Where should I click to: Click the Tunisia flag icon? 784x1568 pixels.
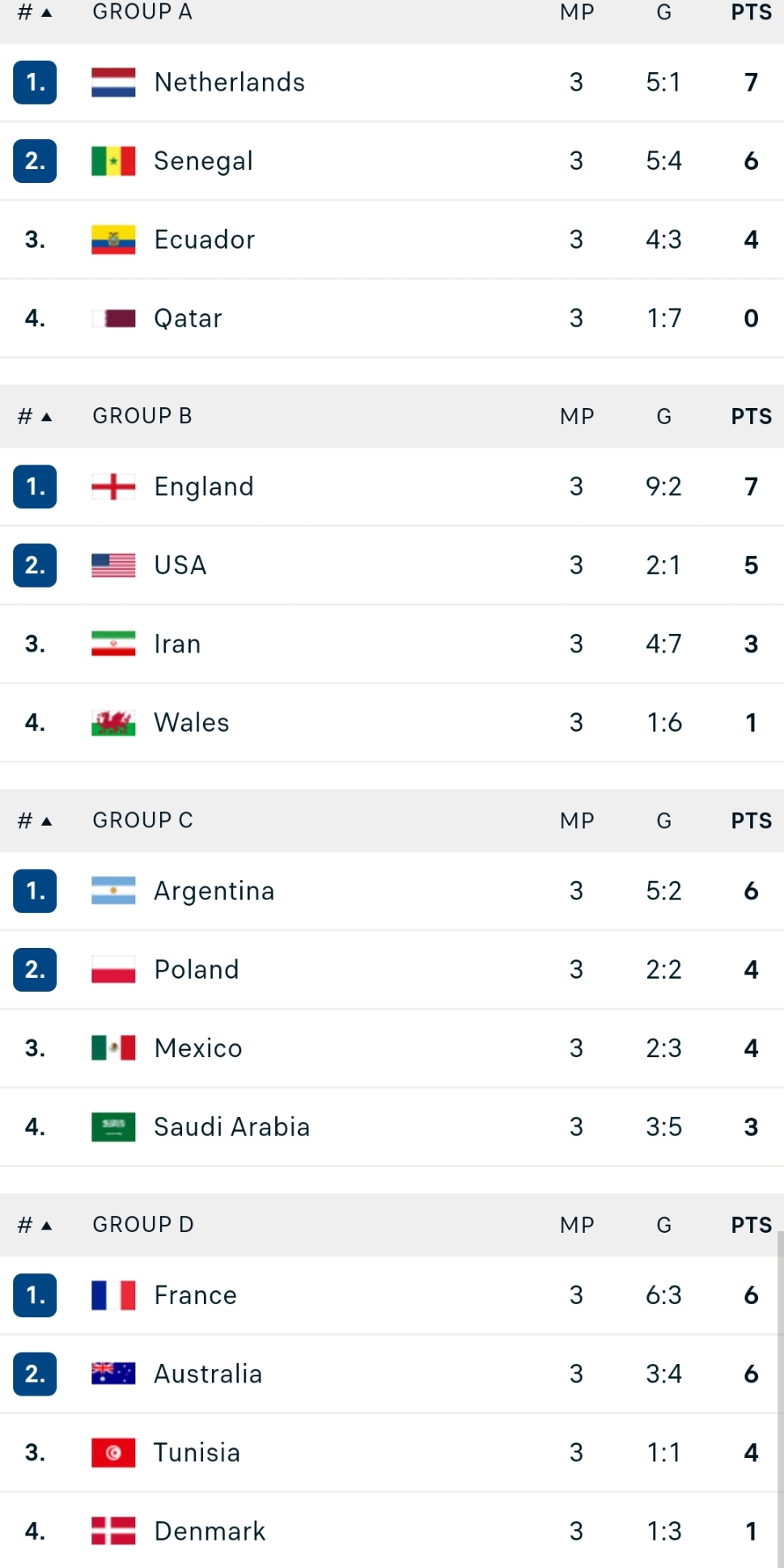pyautogui.click(x=113, y=1453)
